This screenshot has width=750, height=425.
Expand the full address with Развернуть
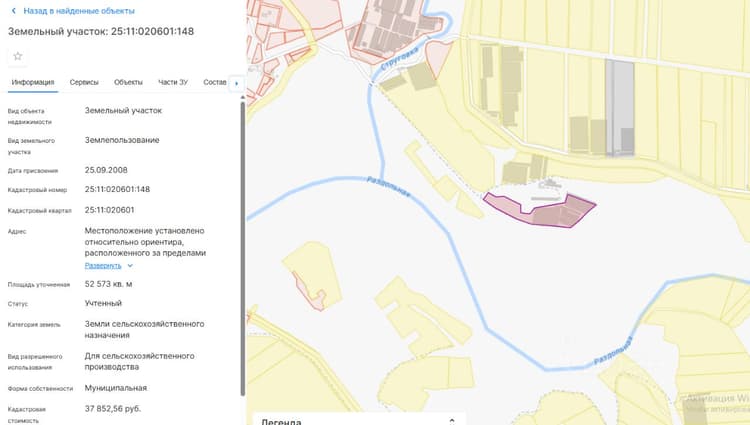103,265
